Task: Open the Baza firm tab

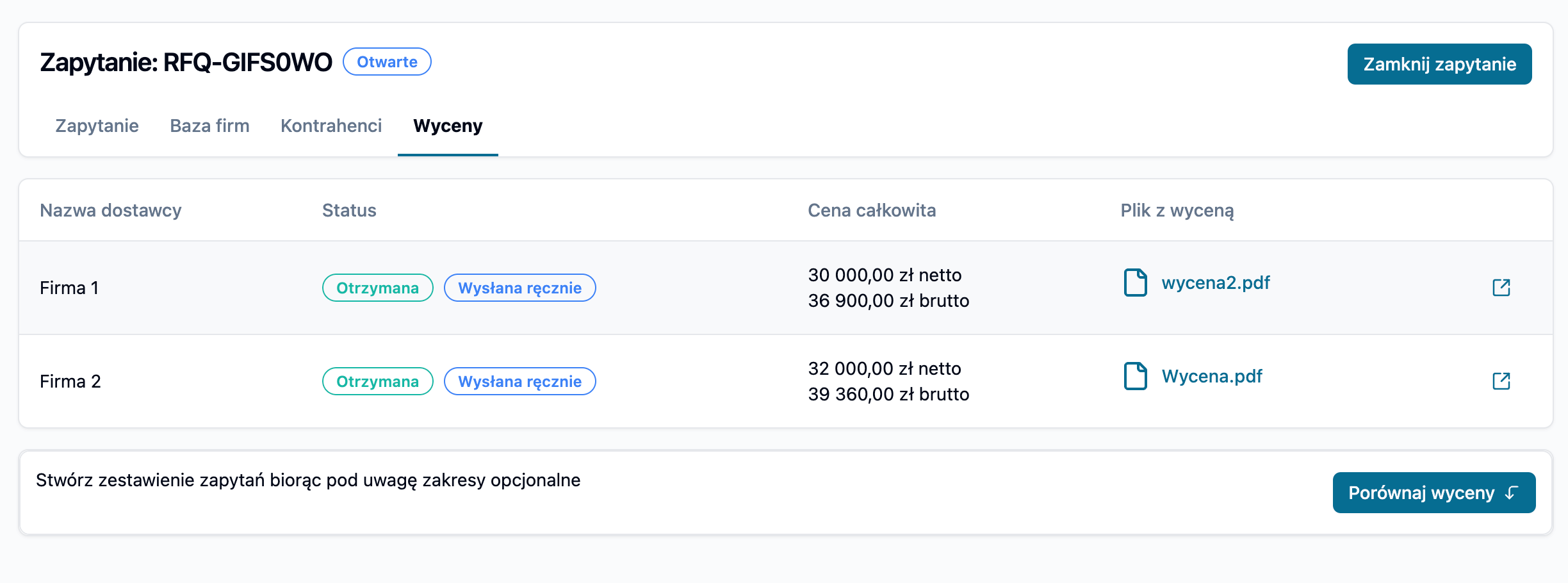Action: (209, 126)
